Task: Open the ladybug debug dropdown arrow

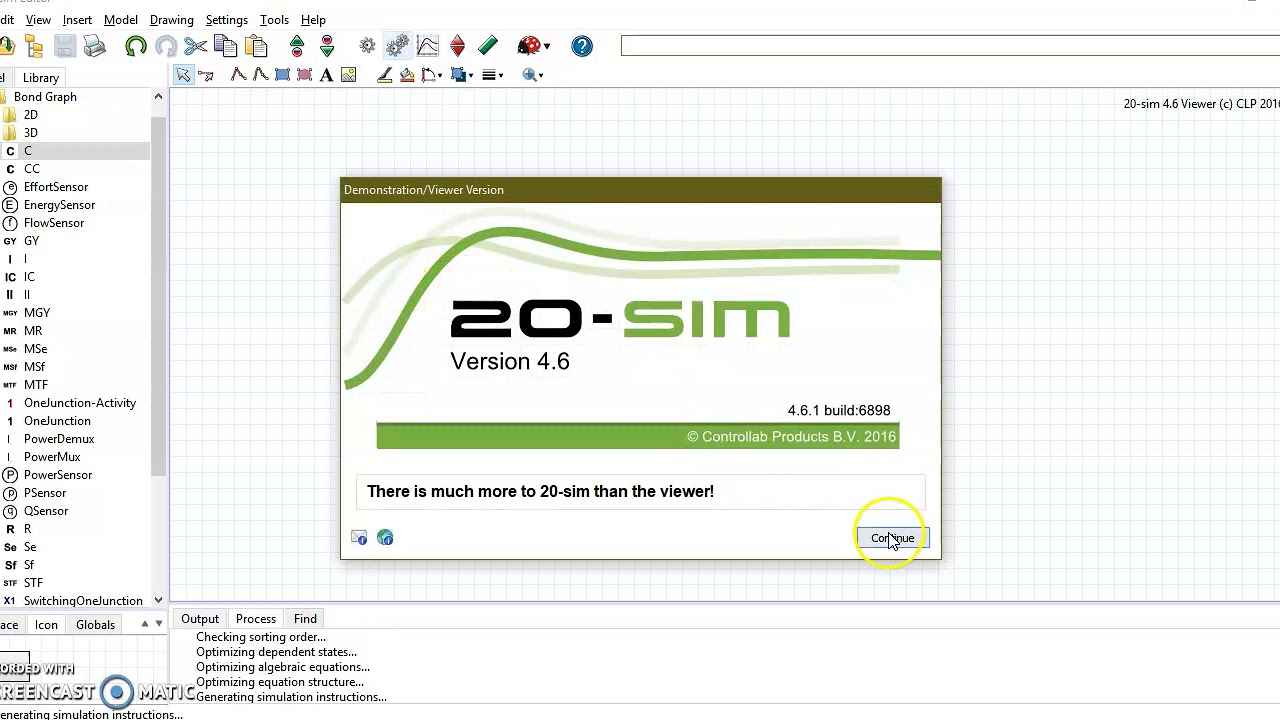Action: pyautogui.click(x=546, y=46)
